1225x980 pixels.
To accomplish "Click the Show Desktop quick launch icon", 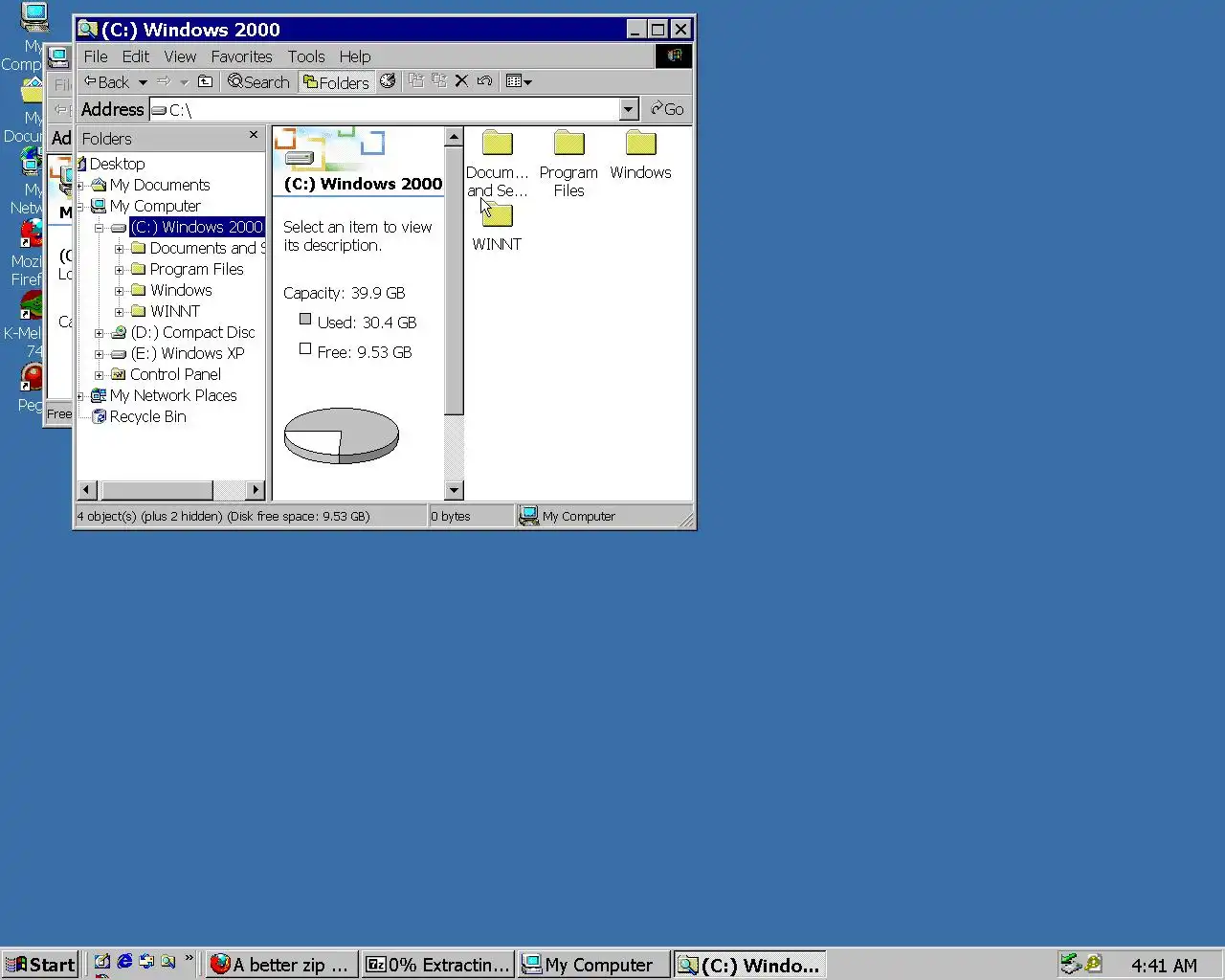I will click(x=102, y=963).
